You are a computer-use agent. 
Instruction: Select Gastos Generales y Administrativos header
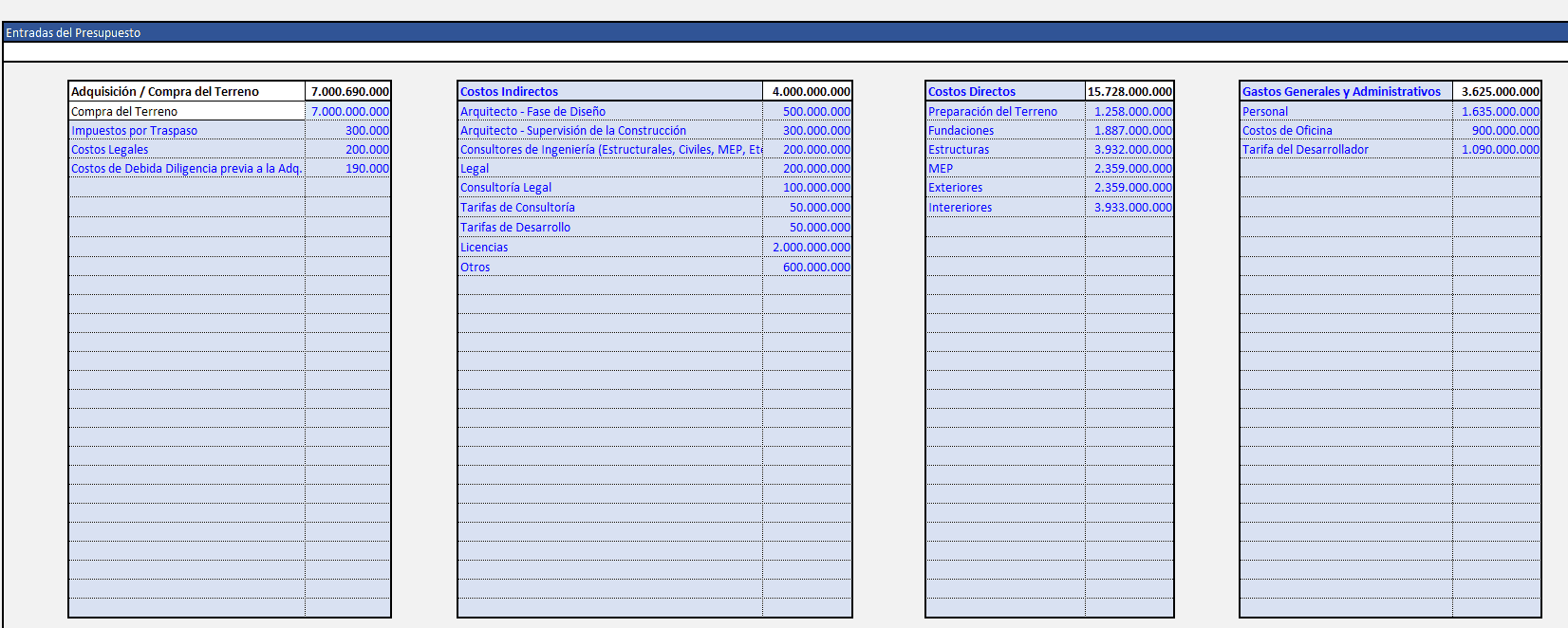pos(1345,91)
